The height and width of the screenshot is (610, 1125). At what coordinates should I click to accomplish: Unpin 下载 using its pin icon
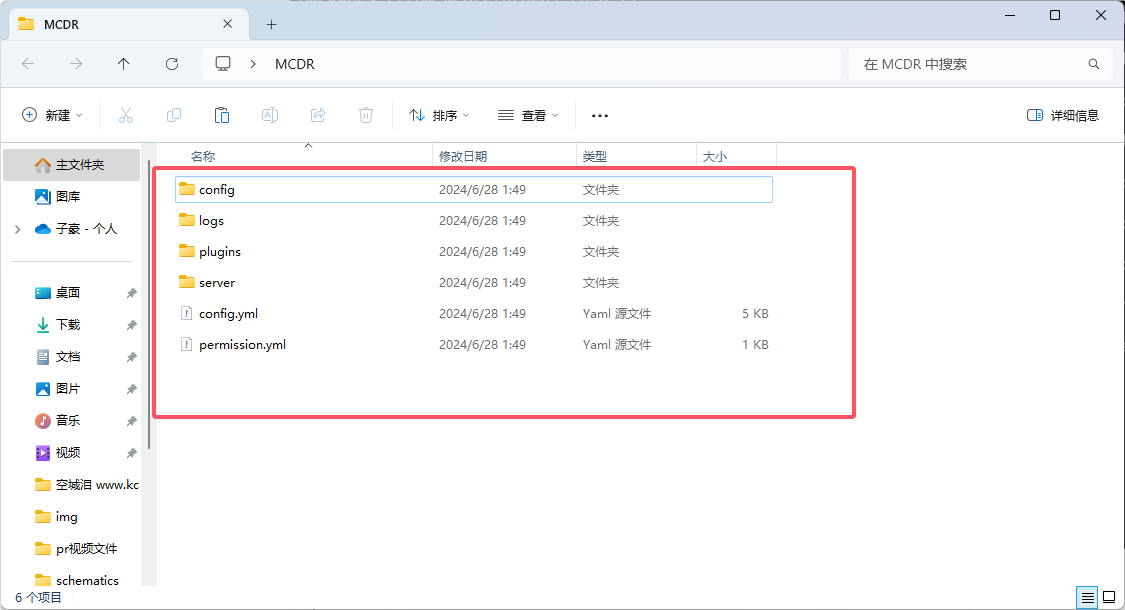131,325
